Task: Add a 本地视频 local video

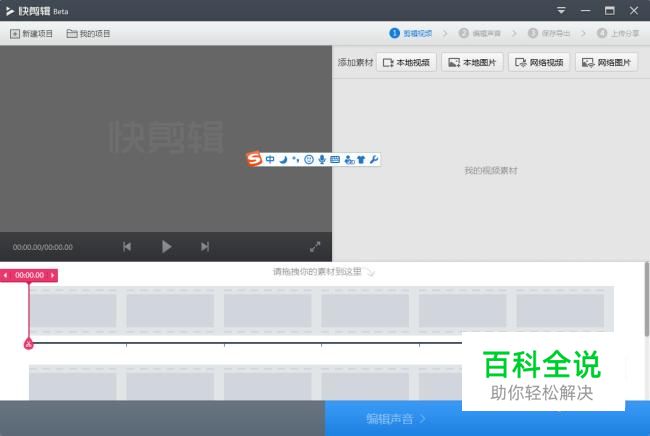Action: pos(406,62)
